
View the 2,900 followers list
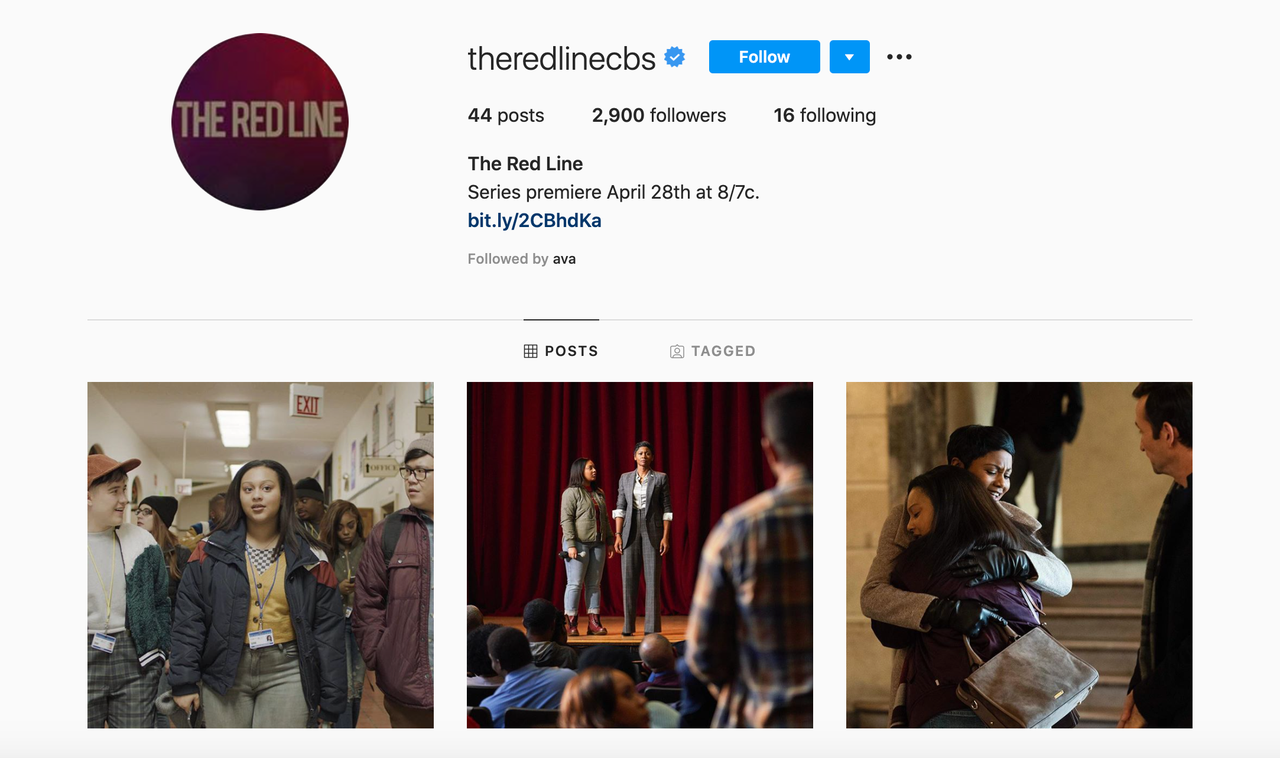tap(659, 115)
